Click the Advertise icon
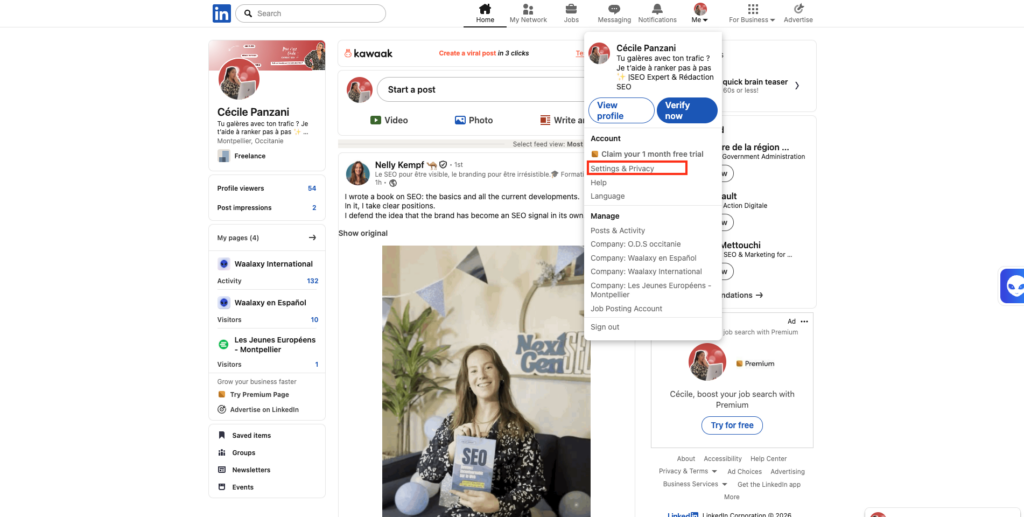Screen dimensions: 1024x517 [x=798, y=9]
